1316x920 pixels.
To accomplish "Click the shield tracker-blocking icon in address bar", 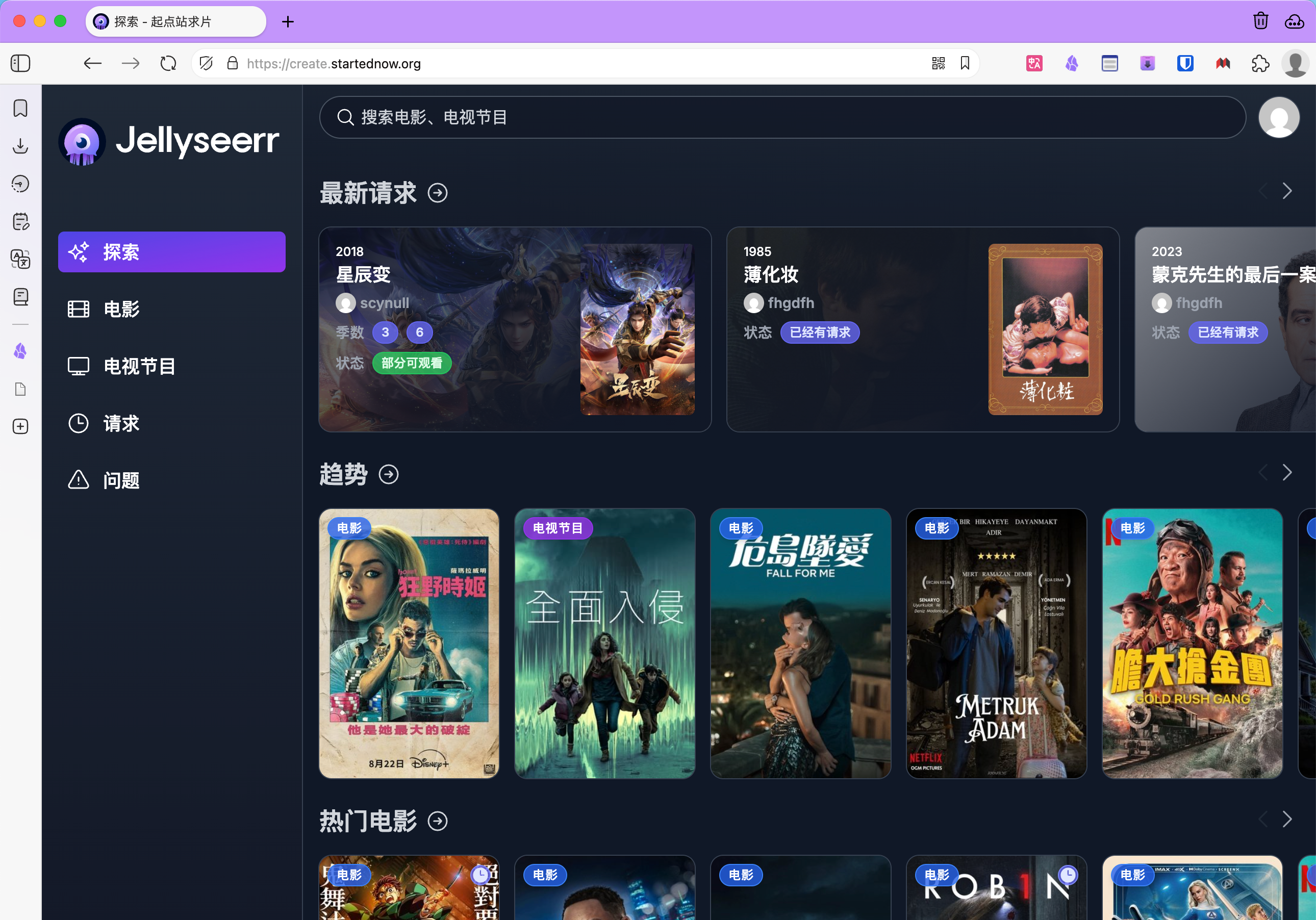I will pyautogui.click(x=207, y=64).
